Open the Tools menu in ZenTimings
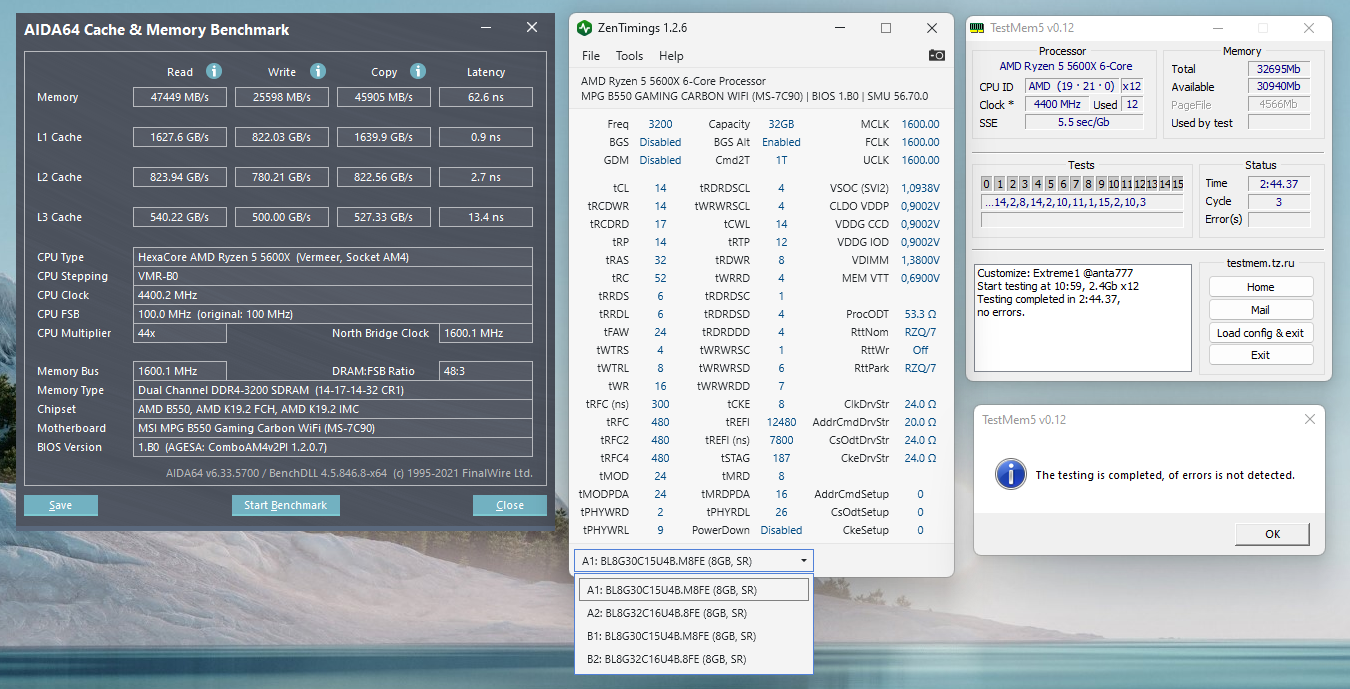Viewport: 1350px width, 689px height. [630, 56]
